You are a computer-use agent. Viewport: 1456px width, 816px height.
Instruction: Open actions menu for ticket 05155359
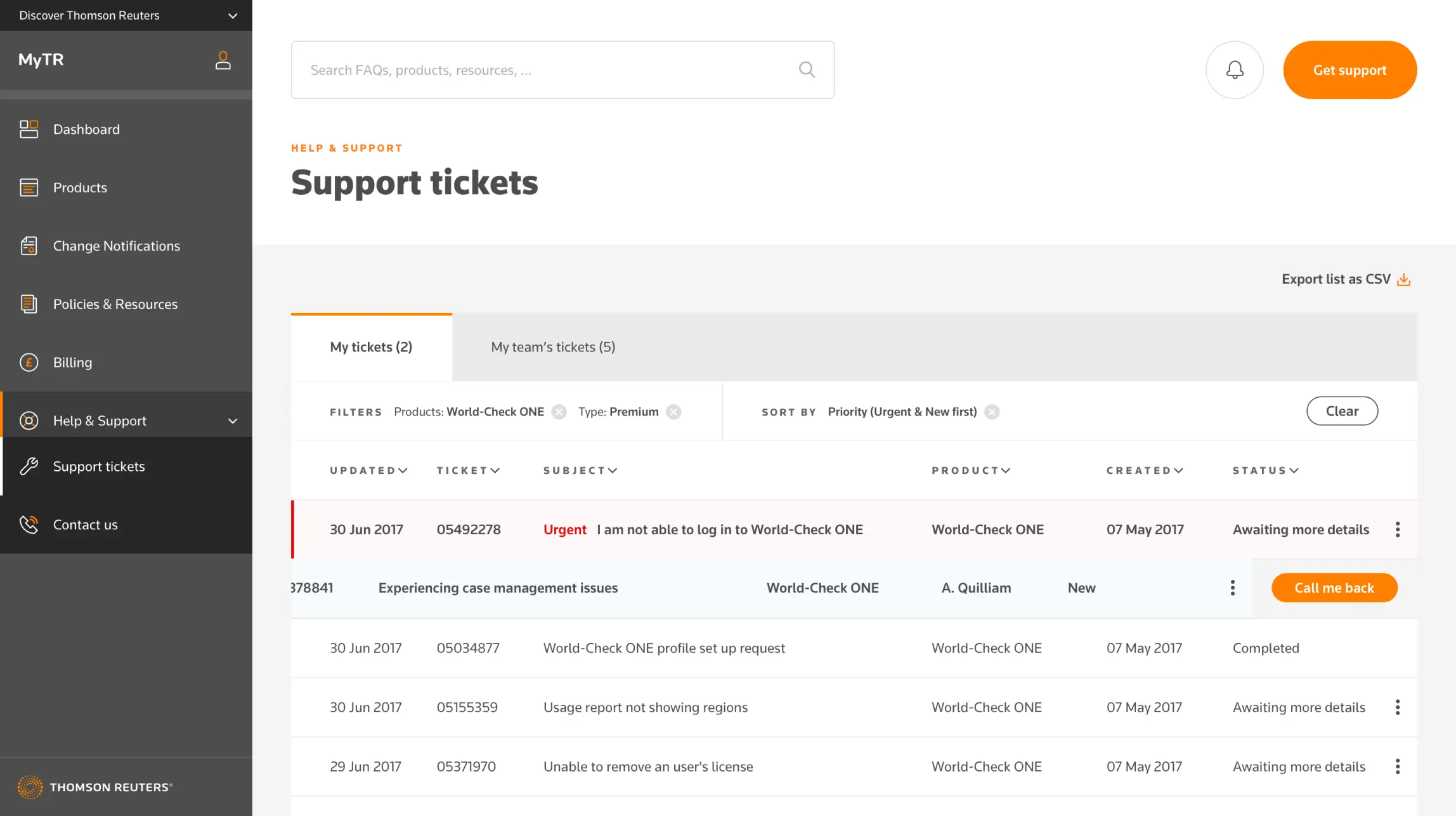[x=1397, y=707]
